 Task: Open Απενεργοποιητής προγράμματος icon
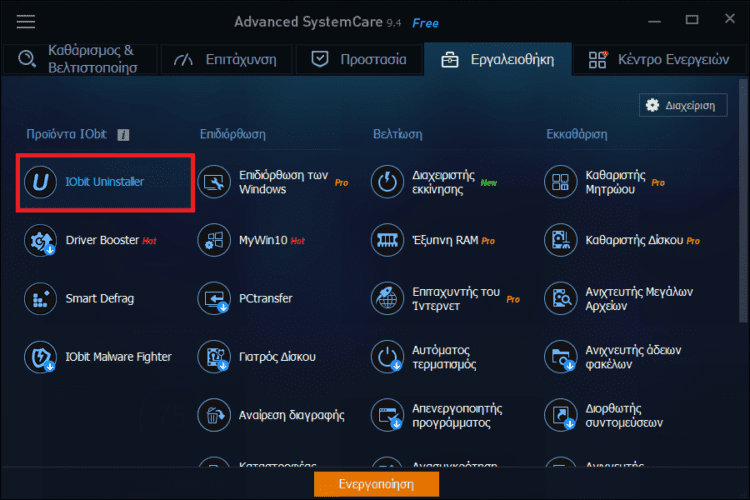coord(387,415)
